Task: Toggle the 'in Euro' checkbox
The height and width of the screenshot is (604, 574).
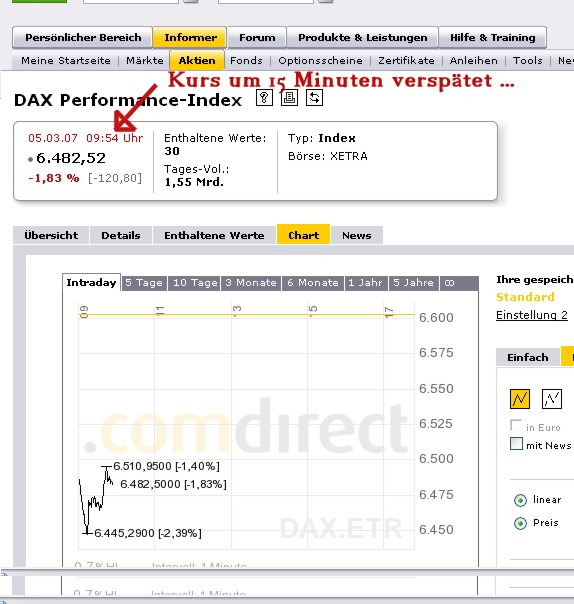Action: pyautogui.click(x=516, y=425)
